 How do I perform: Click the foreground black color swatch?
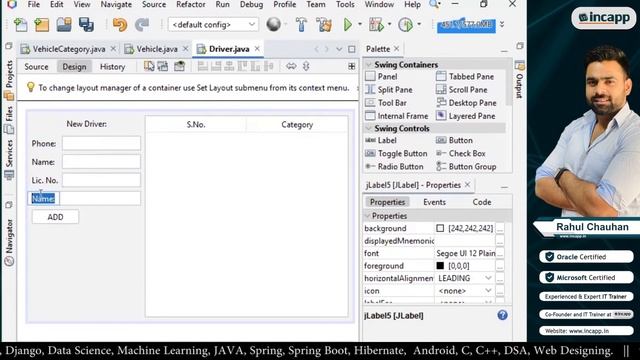tap(440, 266)
